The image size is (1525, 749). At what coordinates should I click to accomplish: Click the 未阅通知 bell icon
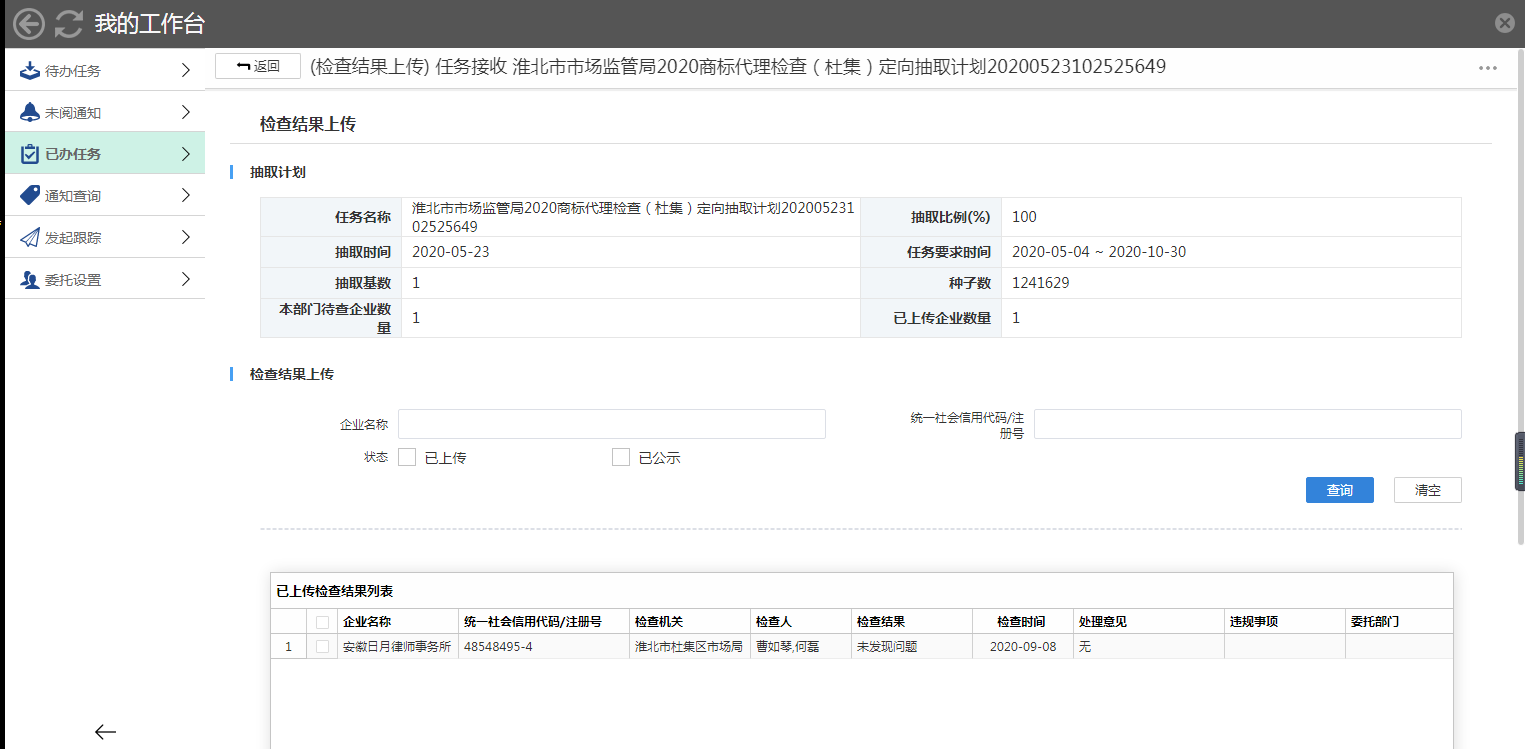coord(30,113)
